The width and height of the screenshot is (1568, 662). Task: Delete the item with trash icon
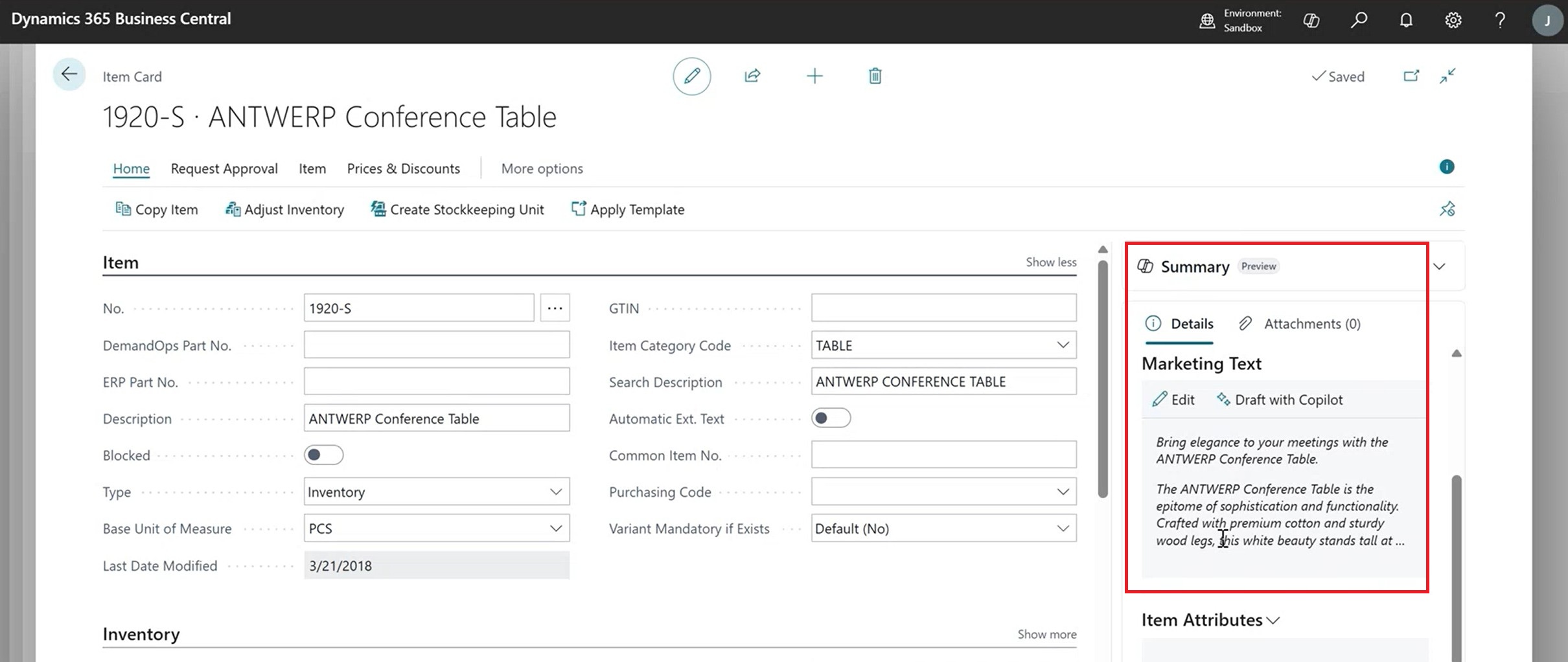pyautogui.click(x=875, y=76)
